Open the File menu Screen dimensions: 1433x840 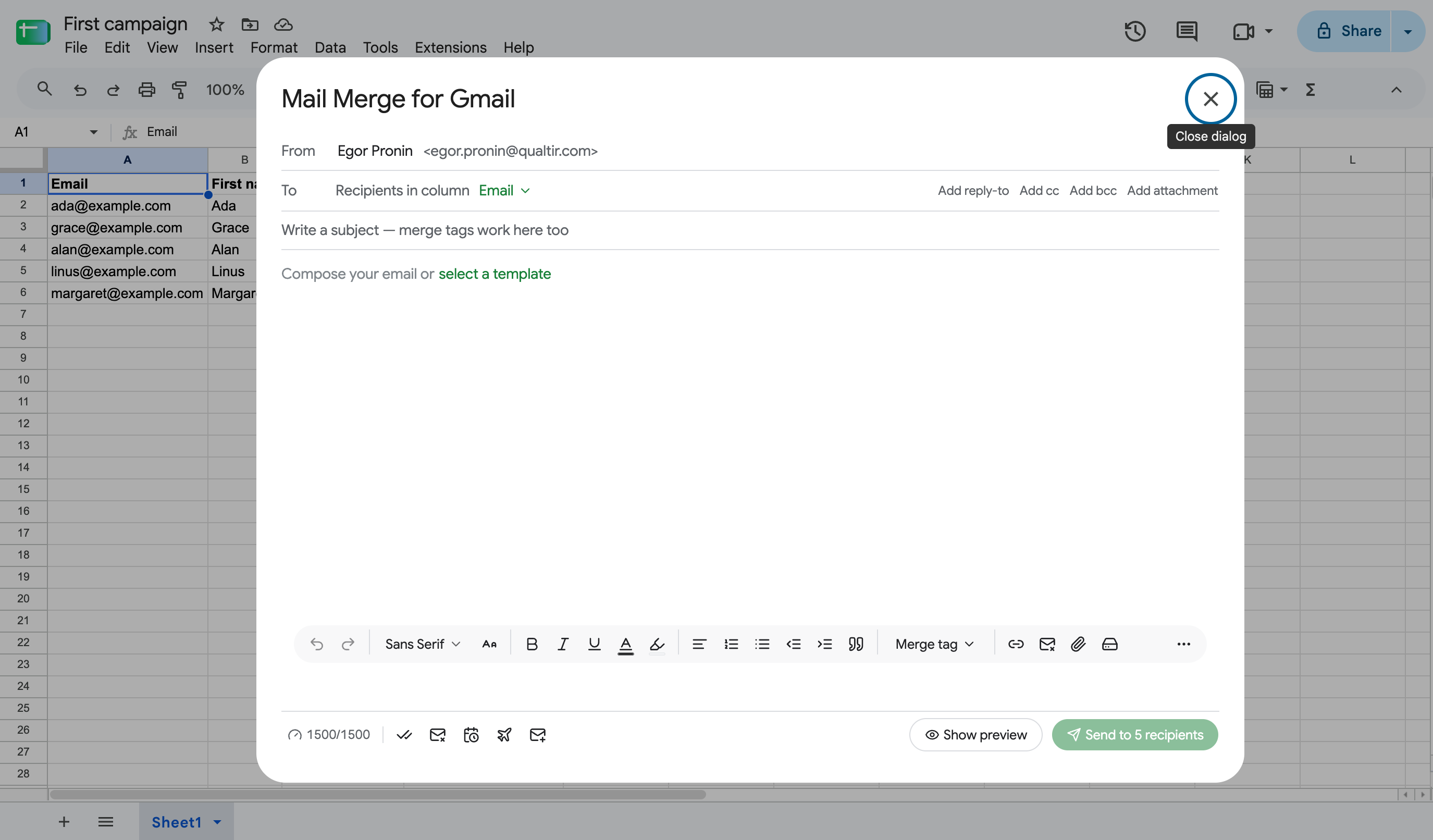pos(76,47)
